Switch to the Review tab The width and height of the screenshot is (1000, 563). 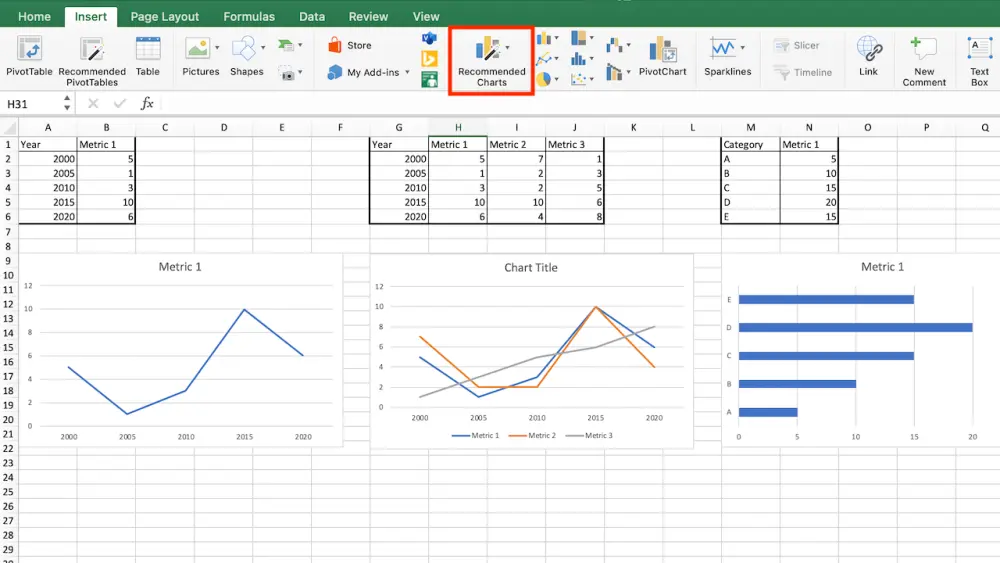[368, 17]
